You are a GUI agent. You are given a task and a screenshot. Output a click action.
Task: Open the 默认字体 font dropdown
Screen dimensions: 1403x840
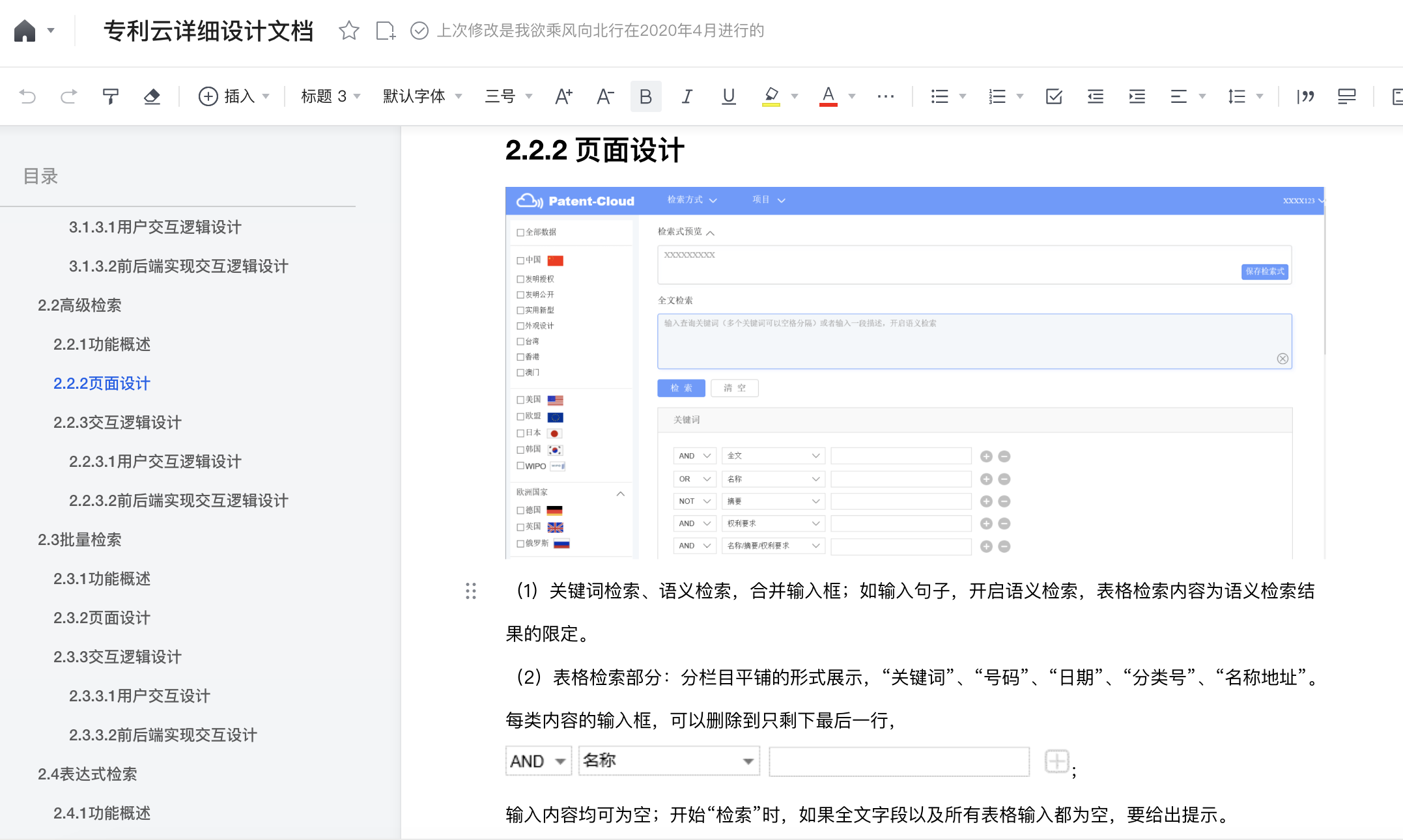pyautogui.click(x=422, y=96)
